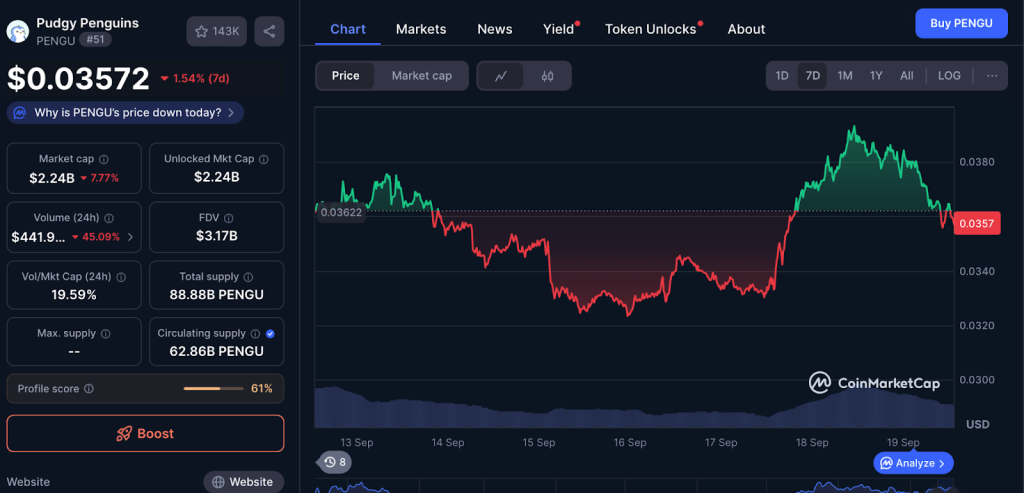
Task: Select the 1D time range
Action: click(x=782, y=76)
